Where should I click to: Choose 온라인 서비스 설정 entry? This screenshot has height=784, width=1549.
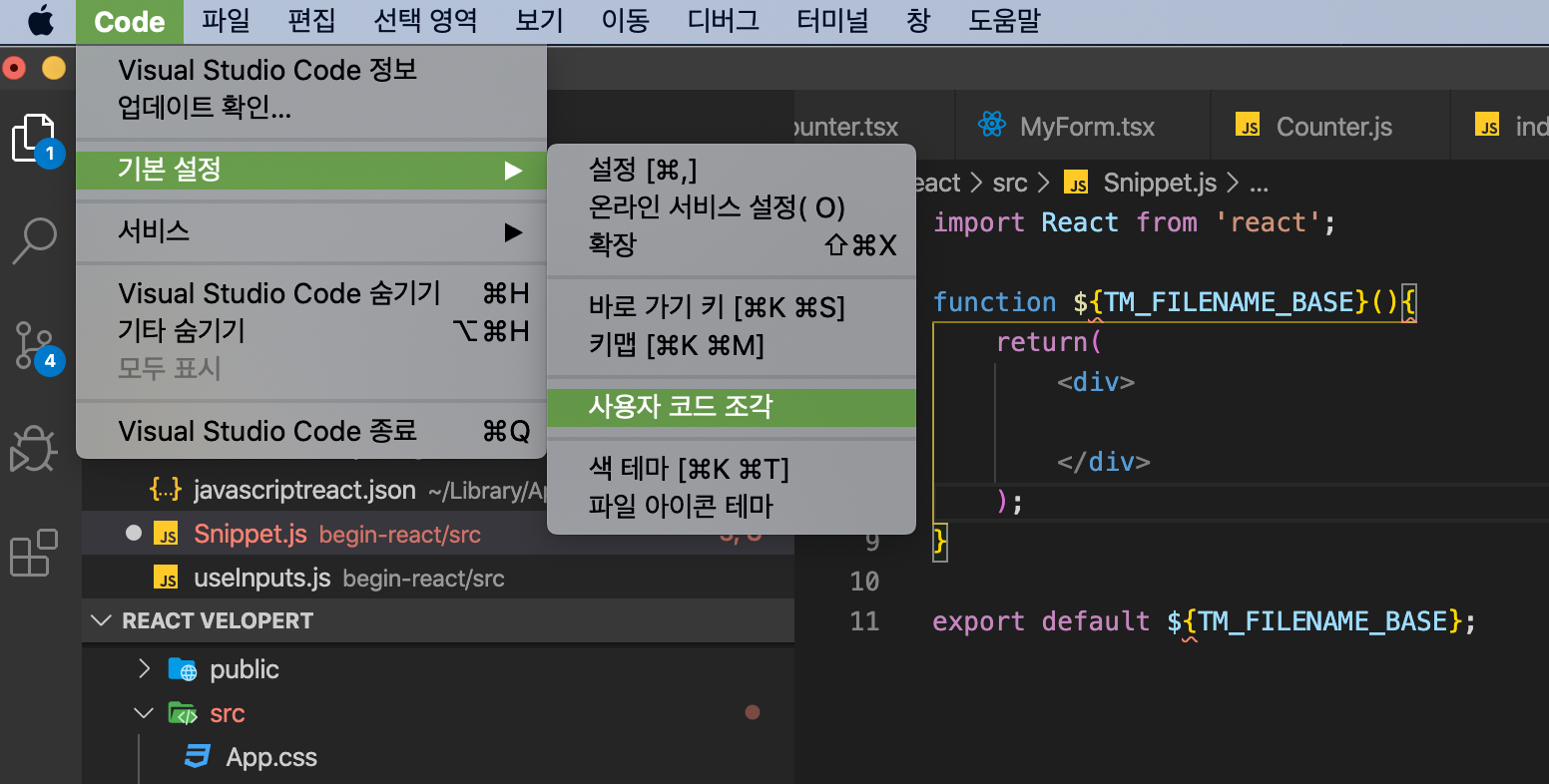click(732, 207)
